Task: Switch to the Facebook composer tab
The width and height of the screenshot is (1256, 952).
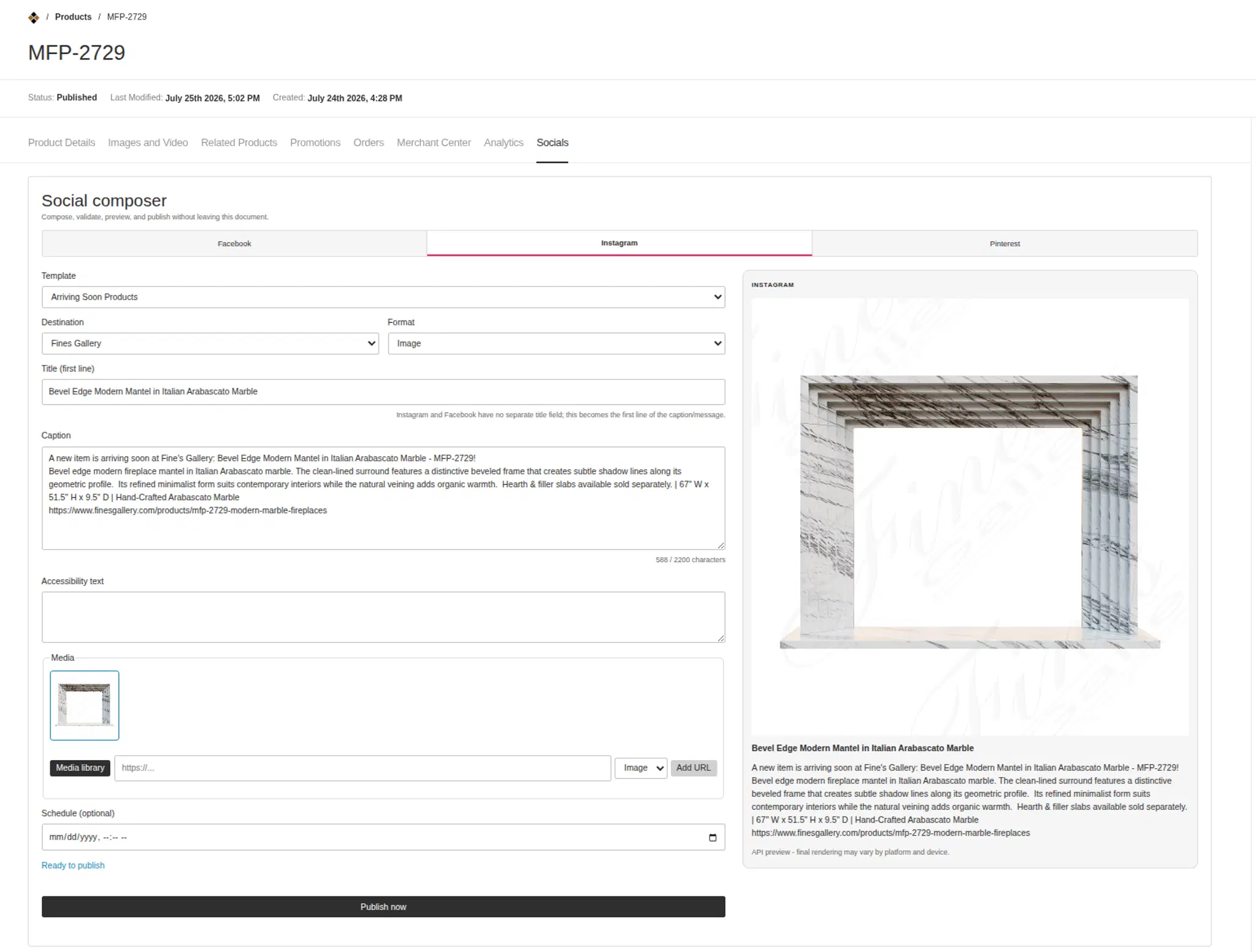Action: pyautogui.click(x=234, y=243)
